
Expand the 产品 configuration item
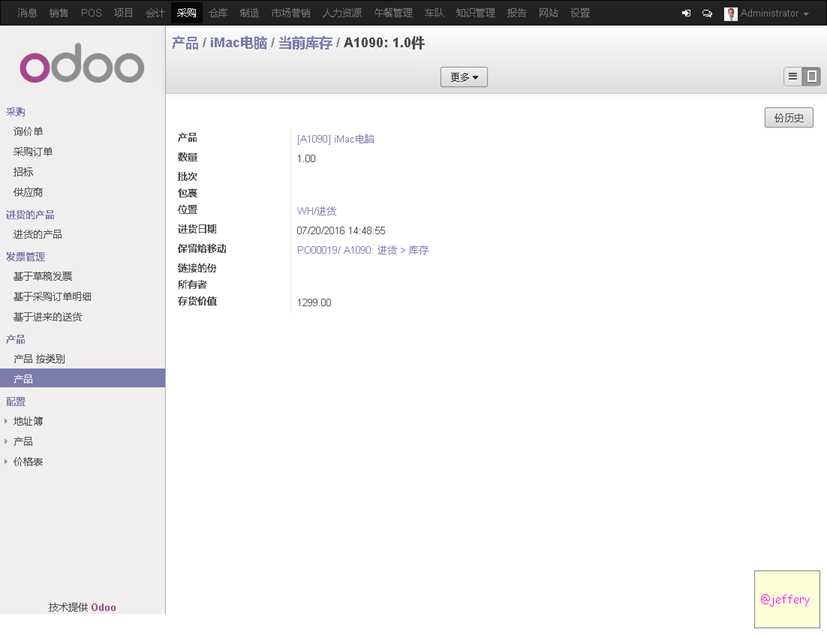point(23,441)
